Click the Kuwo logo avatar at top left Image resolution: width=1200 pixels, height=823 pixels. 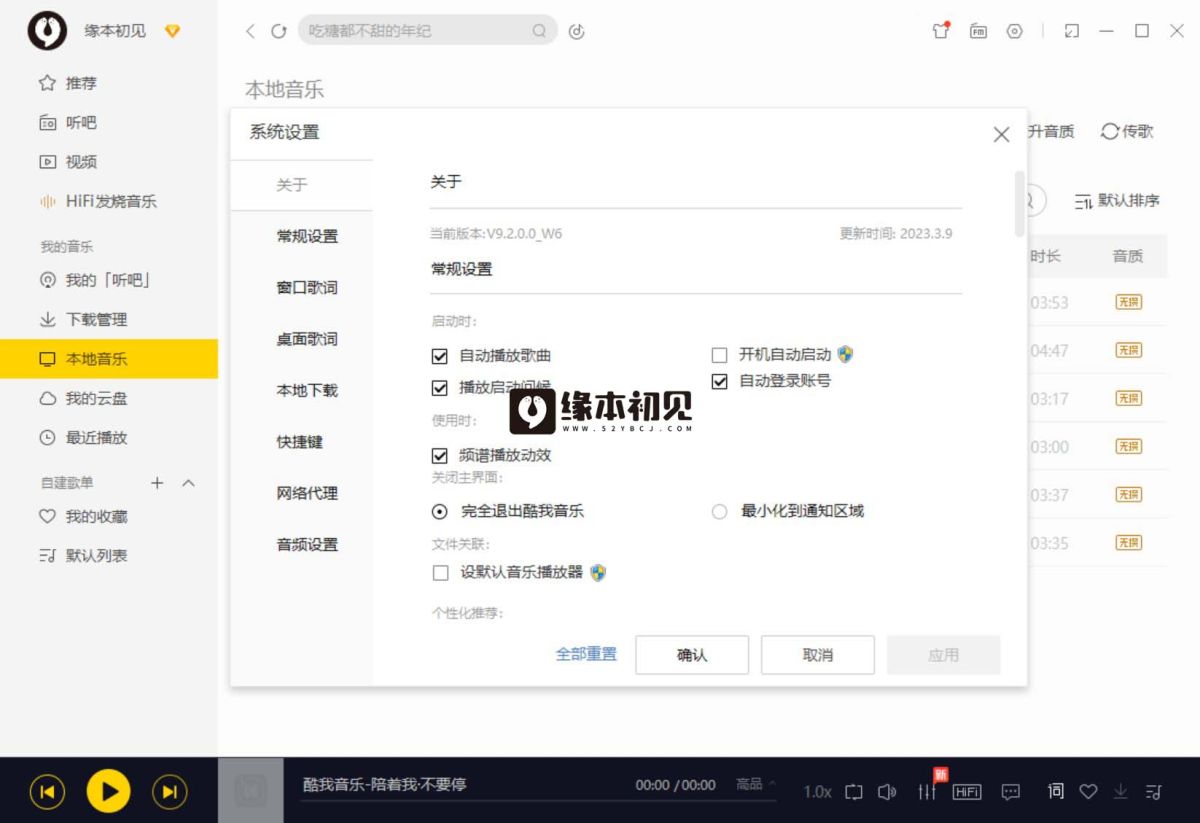tap(46, 31)
